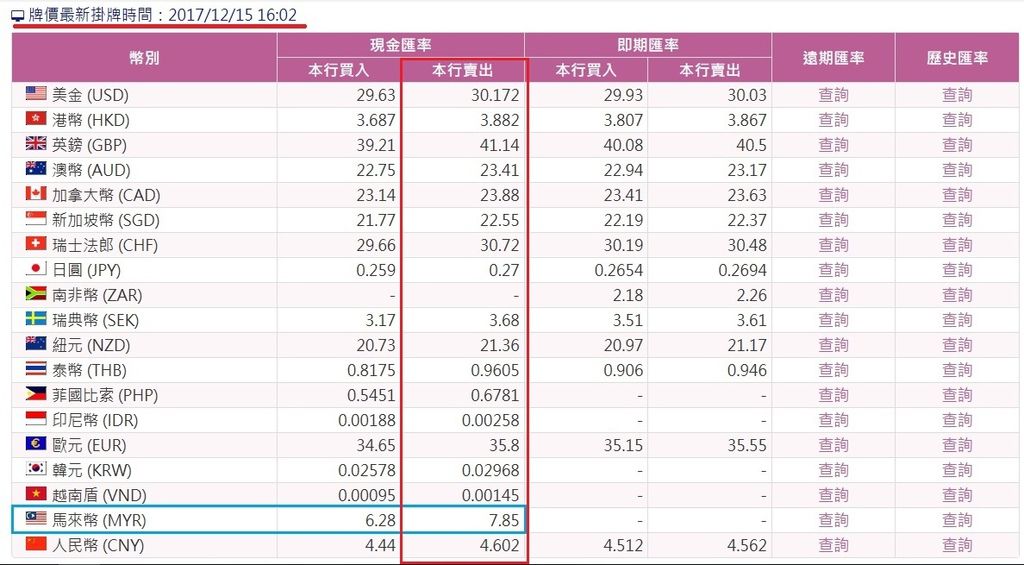The height and width of the screenshot is (565, 1024).
Task: Click ZAR spot selling rate 2.26
Action: click(x=751, y=295)
